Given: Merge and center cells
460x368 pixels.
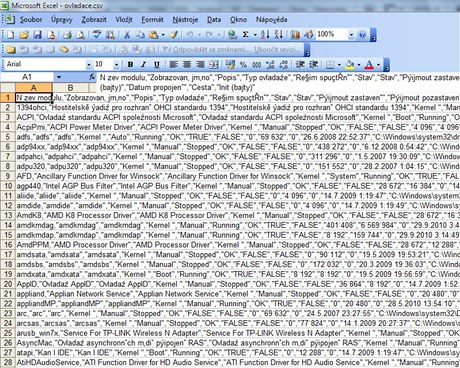Looking at the screenshot, I should 213,64.
